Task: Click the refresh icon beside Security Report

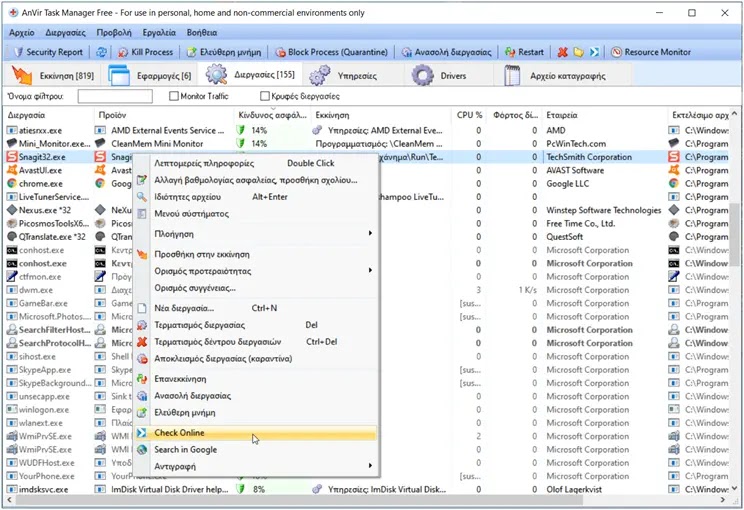Action: (101, 52)
